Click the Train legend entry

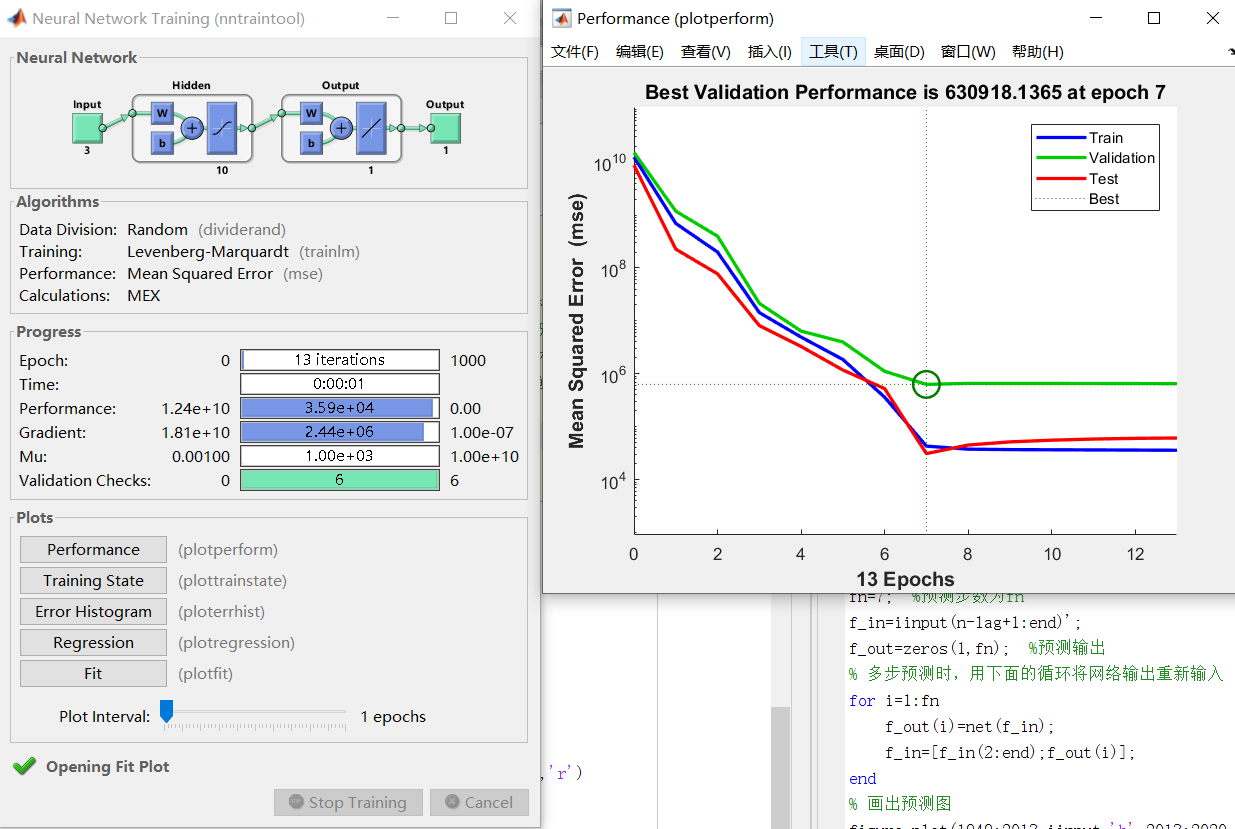tap(1094, 138)
